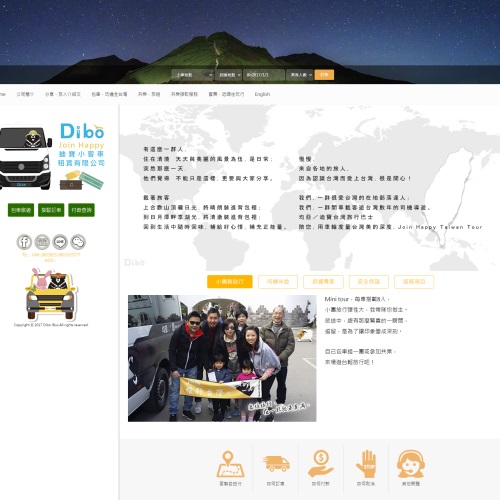Open the pickup location dropdown in booking bar
This screenshot has width=500, height=500.
[x=192, y=75]
